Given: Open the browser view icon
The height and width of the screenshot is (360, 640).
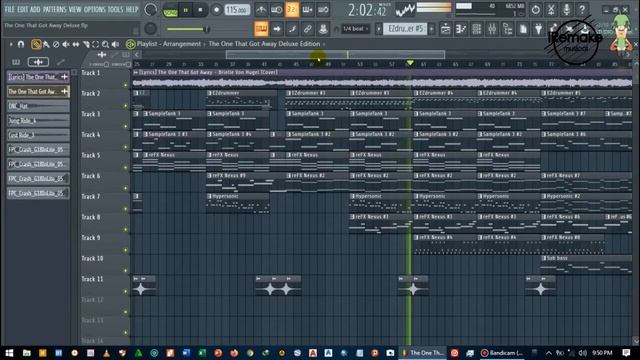Looking at the screenshot, I should pos(507,29).
